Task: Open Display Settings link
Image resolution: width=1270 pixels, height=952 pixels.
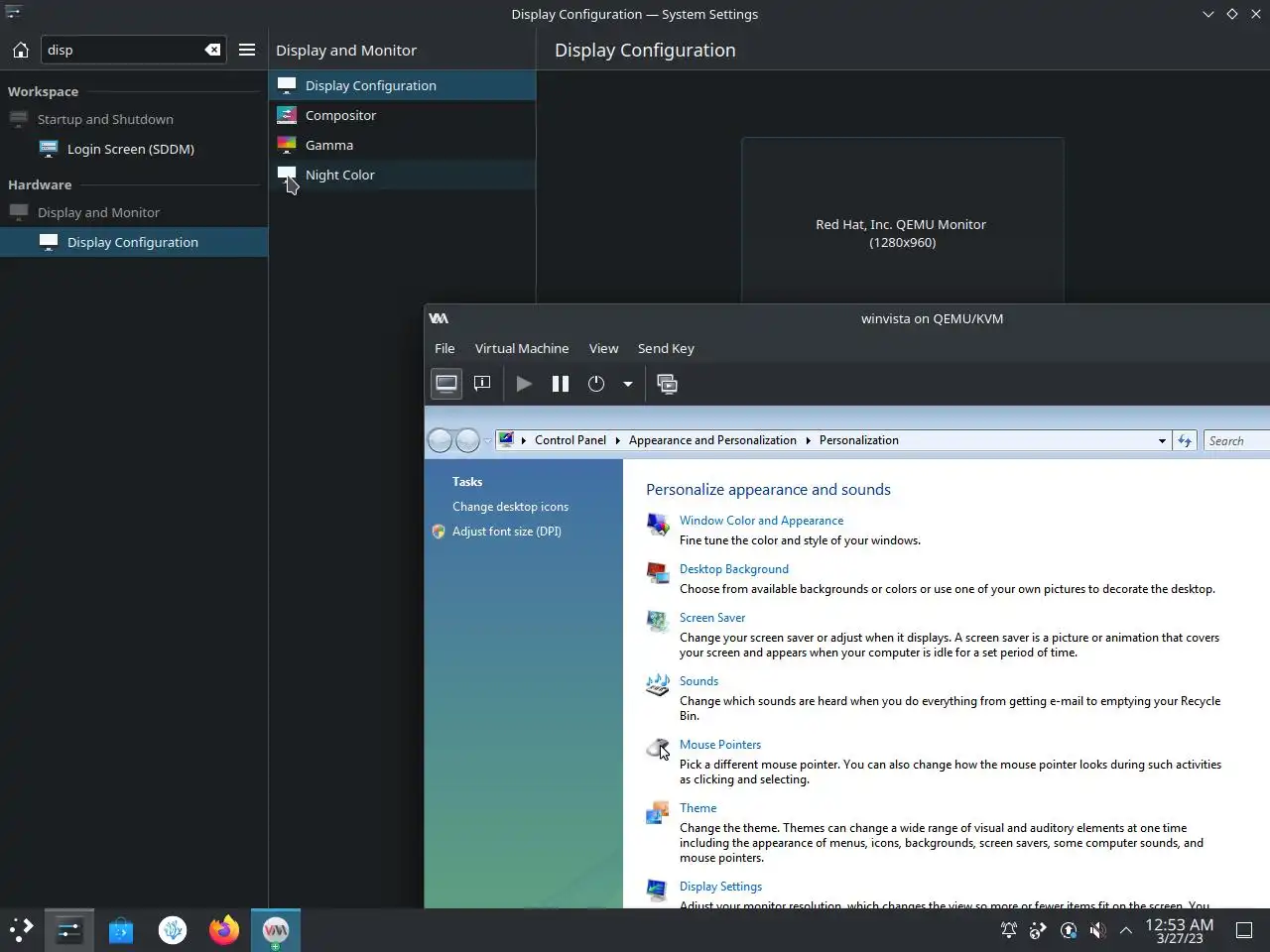Action: tap(720, 887)
